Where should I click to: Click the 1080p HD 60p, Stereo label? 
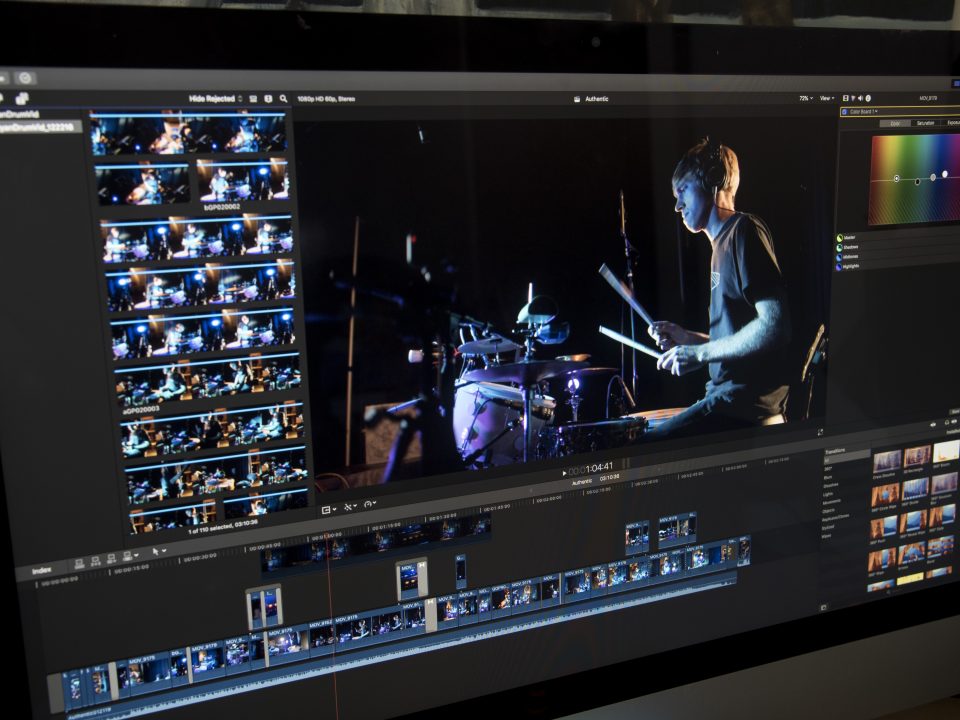(326, 99)
